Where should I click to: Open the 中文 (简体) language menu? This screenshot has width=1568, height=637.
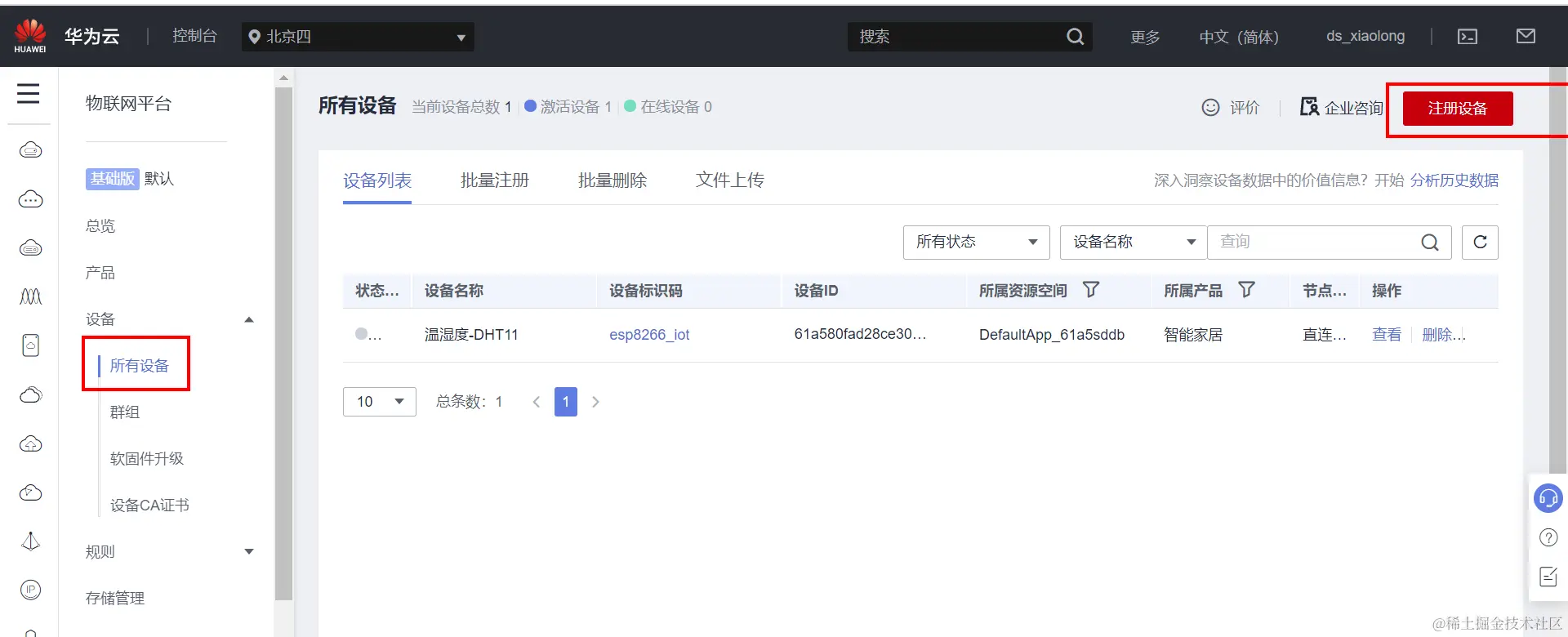1239,37
